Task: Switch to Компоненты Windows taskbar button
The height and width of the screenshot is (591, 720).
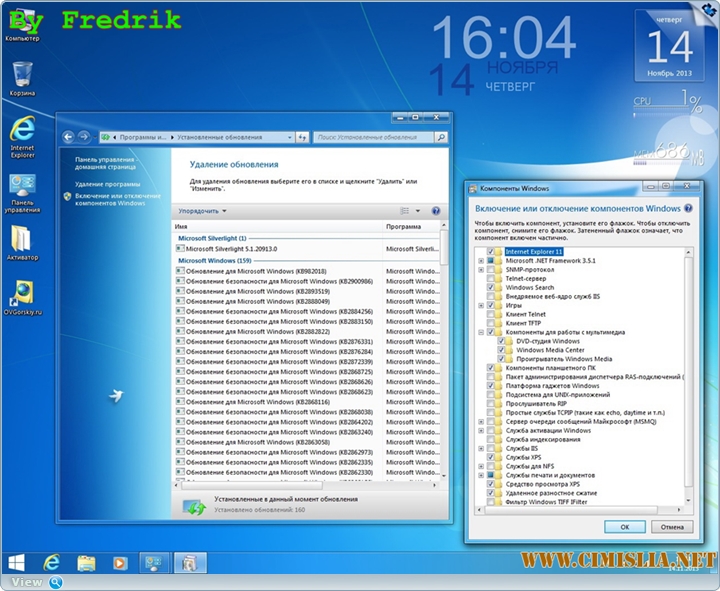Action: click(190, 563)
